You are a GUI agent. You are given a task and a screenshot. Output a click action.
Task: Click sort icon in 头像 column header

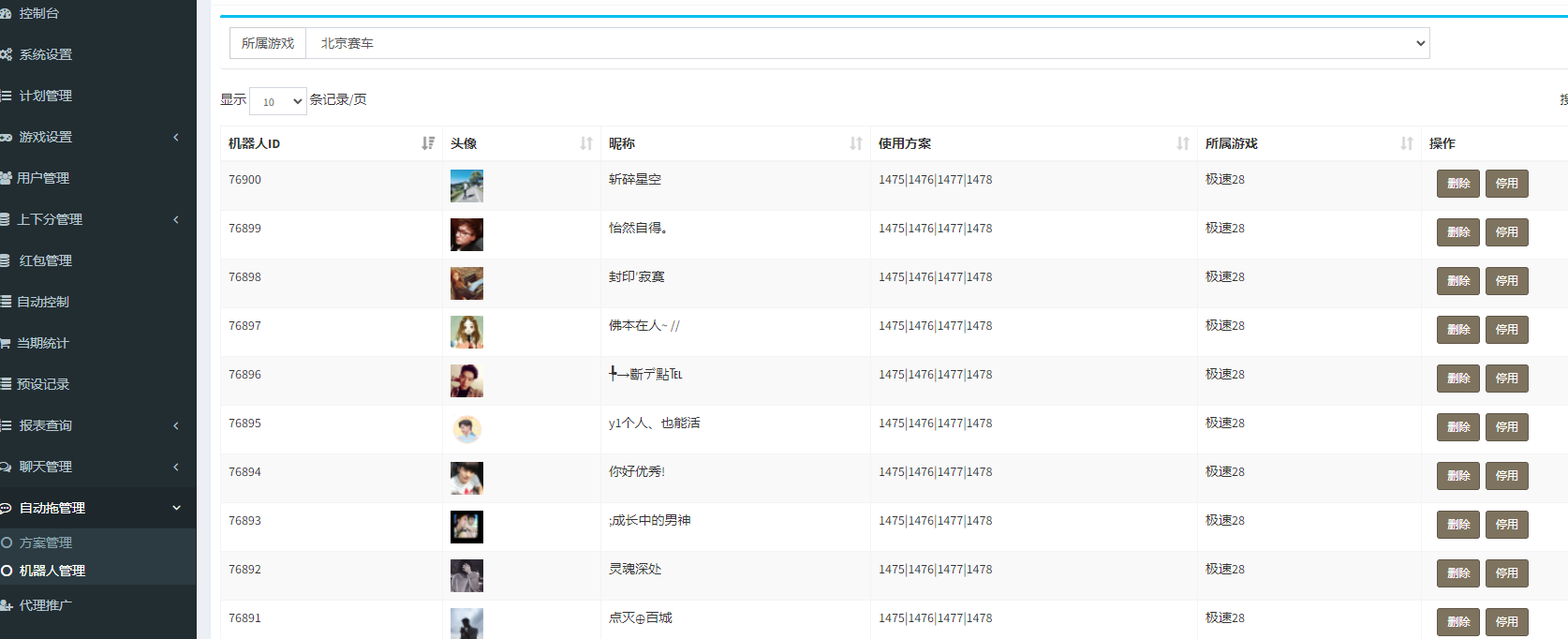coord(586,143)
